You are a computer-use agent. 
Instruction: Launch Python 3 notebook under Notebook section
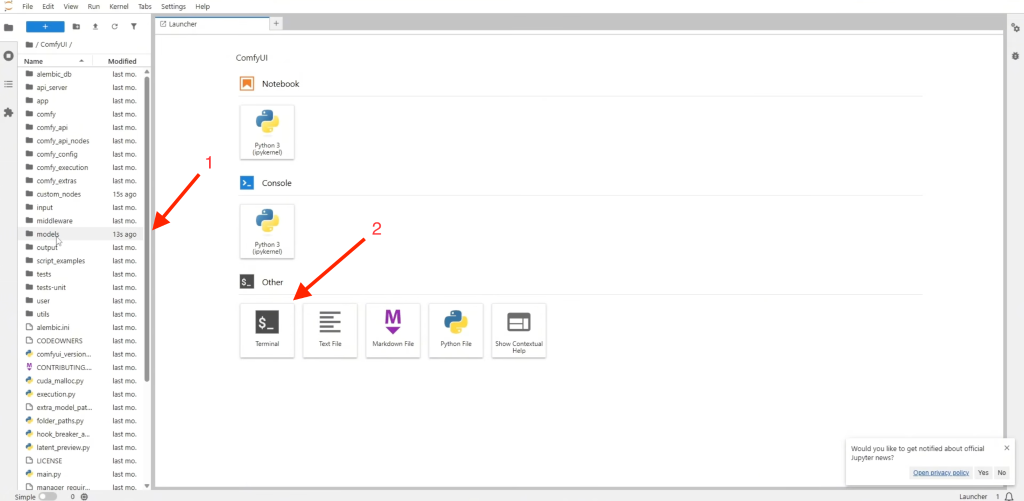[267, 132]
